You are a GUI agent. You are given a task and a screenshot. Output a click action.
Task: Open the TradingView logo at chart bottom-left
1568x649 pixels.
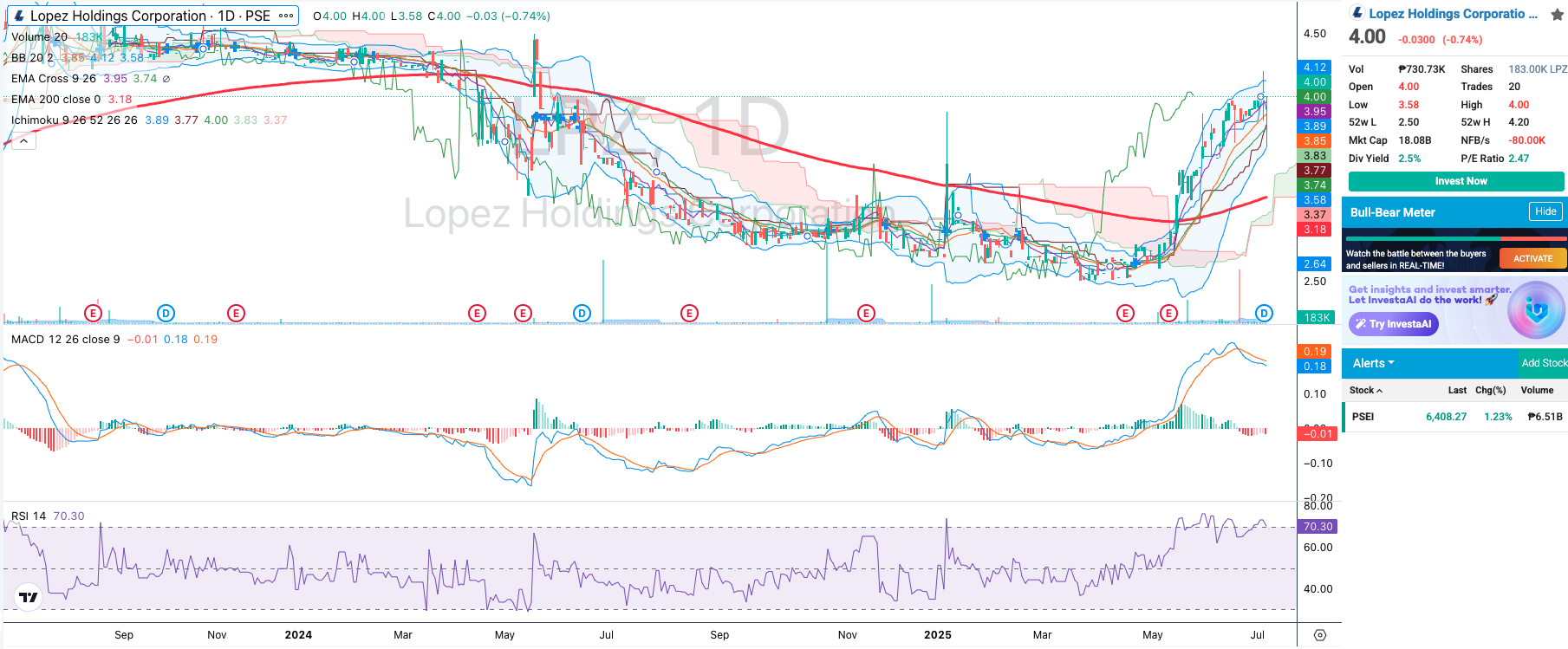29,597
